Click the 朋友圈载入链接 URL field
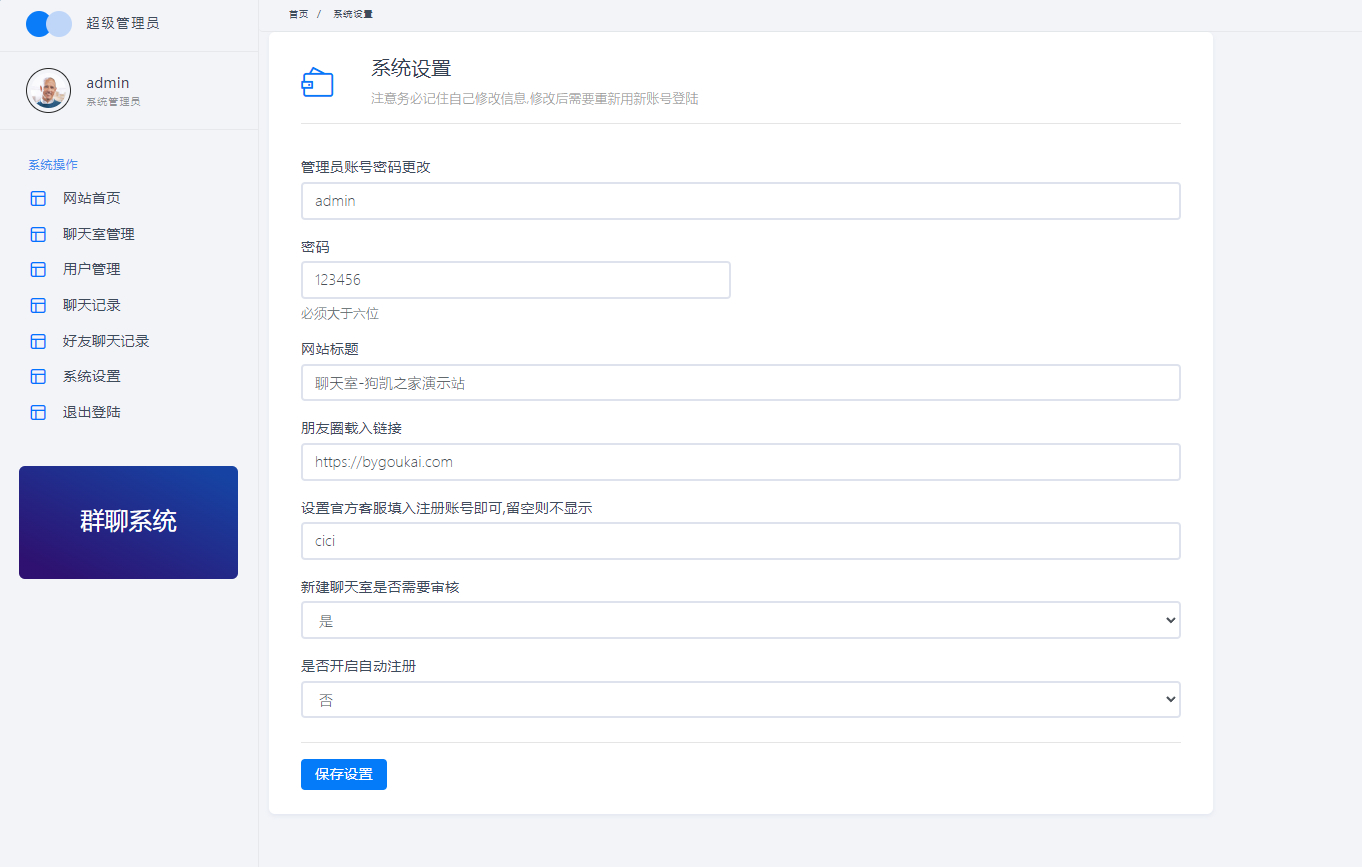This screenshot has height=867, width=1362. (740, 462)
